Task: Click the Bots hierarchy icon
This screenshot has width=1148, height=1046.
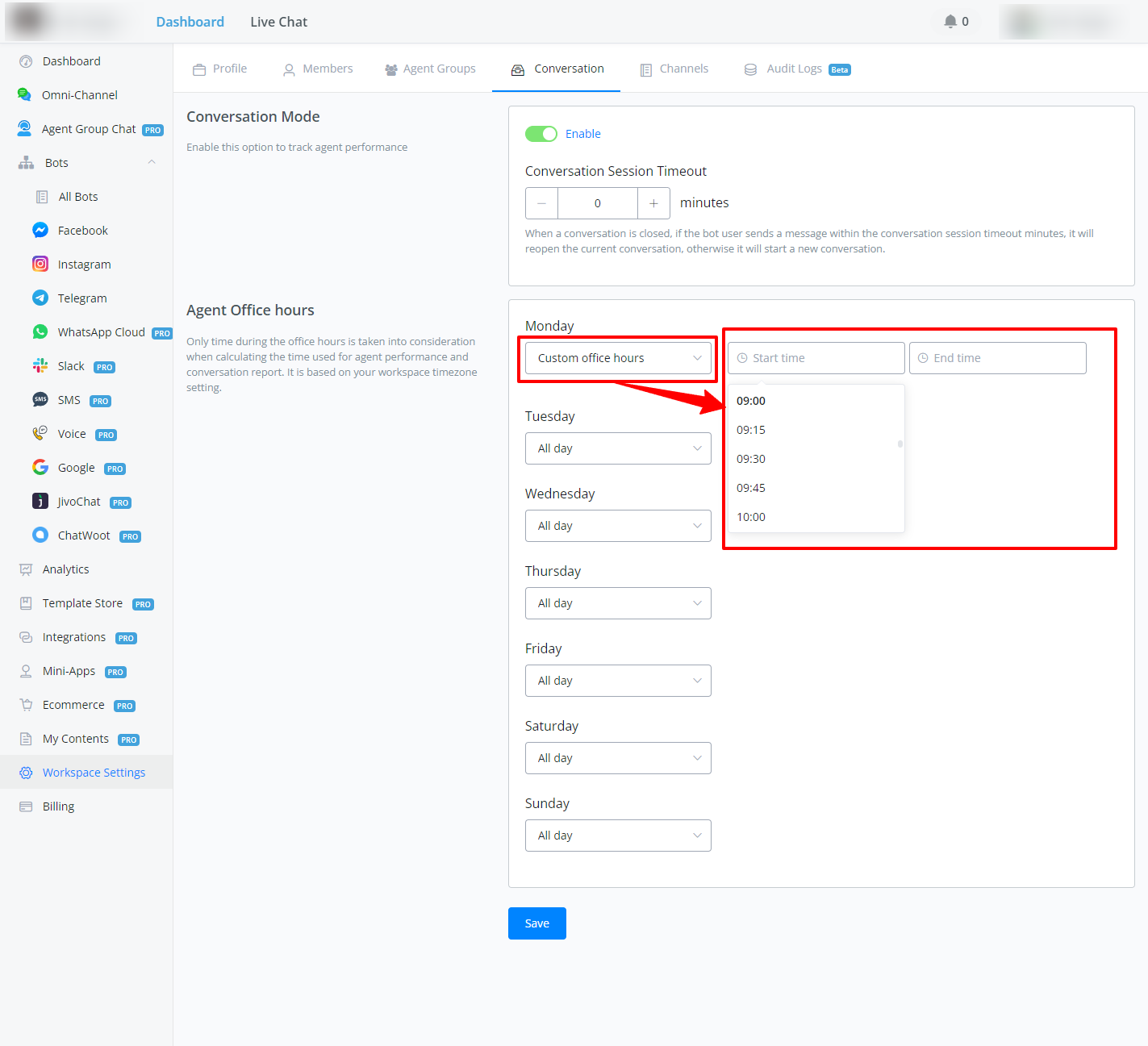Action: pyautogui.click(x=27, y=163)
